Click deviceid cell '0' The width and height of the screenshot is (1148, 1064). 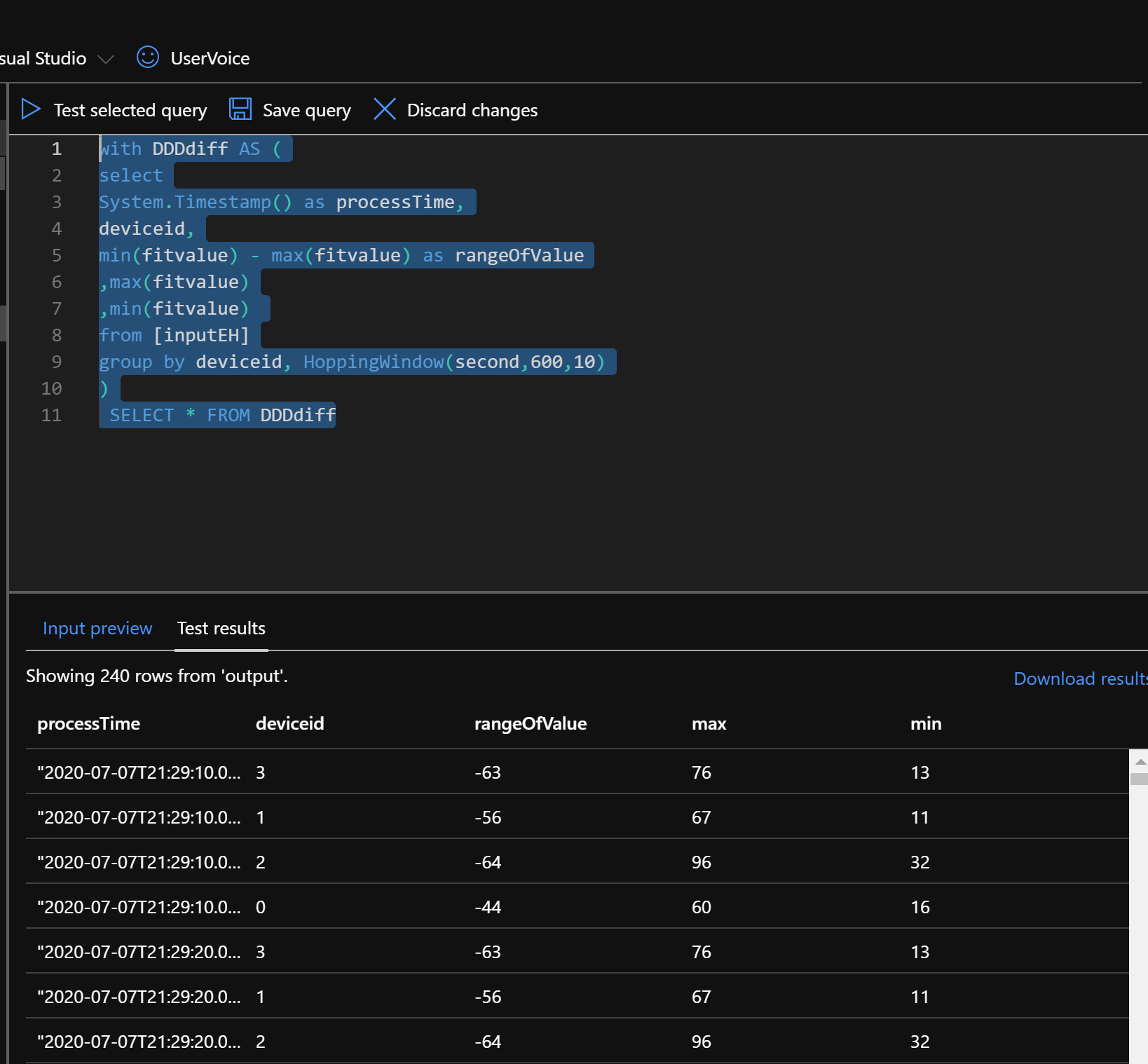[261, 907]
